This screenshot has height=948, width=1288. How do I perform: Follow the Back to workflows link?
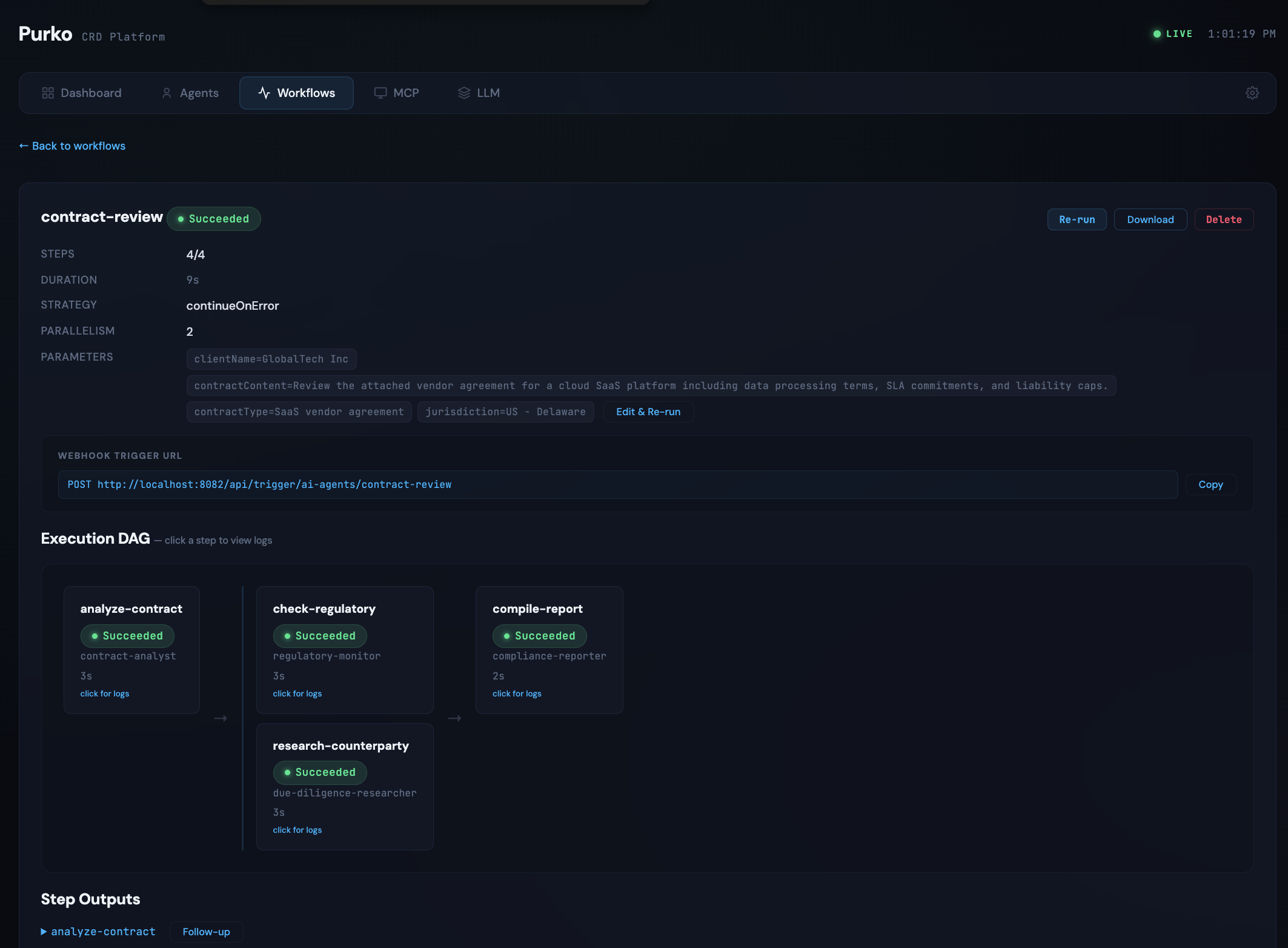point(72,146)
